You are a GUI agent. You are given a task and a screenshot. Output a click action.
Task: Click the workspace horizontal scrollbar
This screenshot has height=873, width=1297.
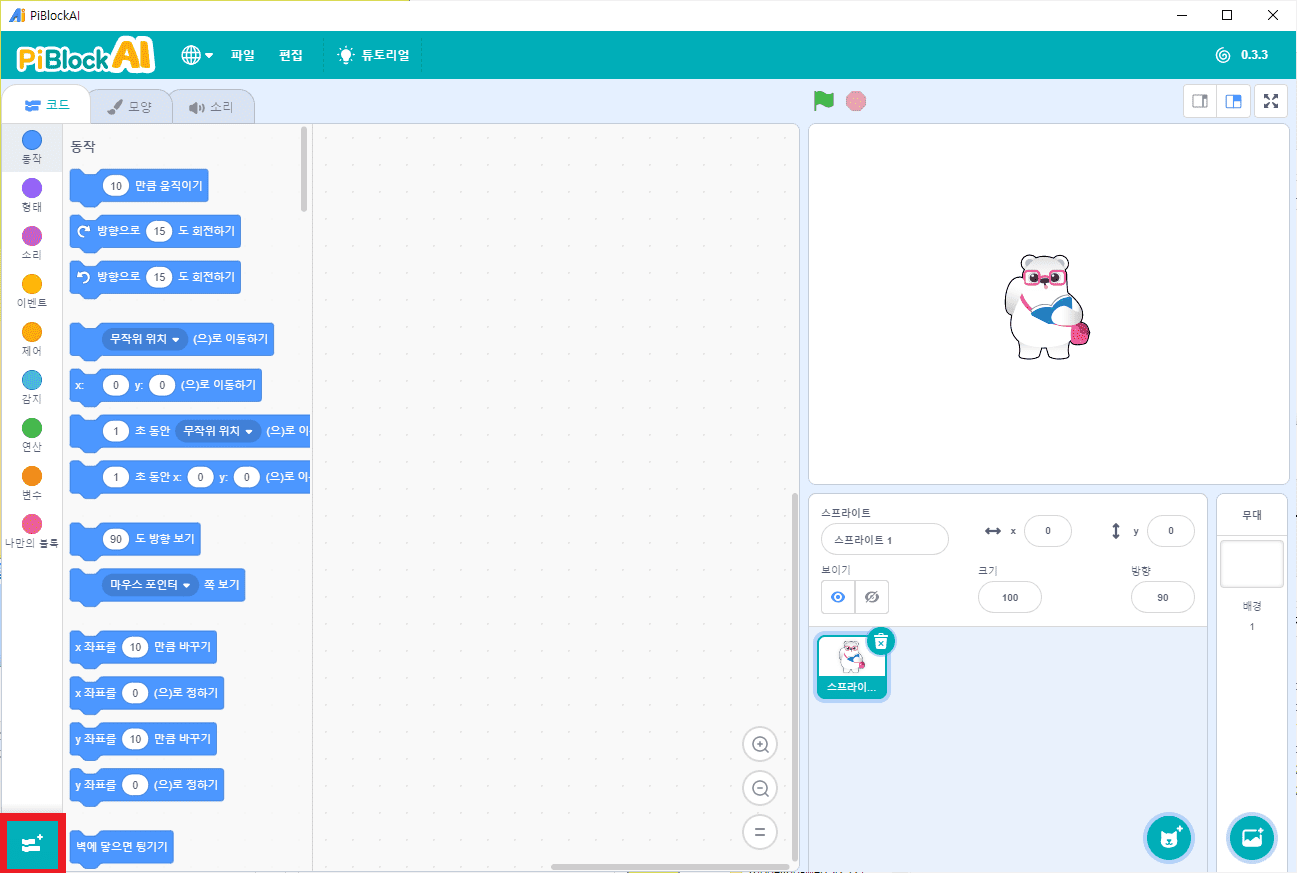coord(668,867)
